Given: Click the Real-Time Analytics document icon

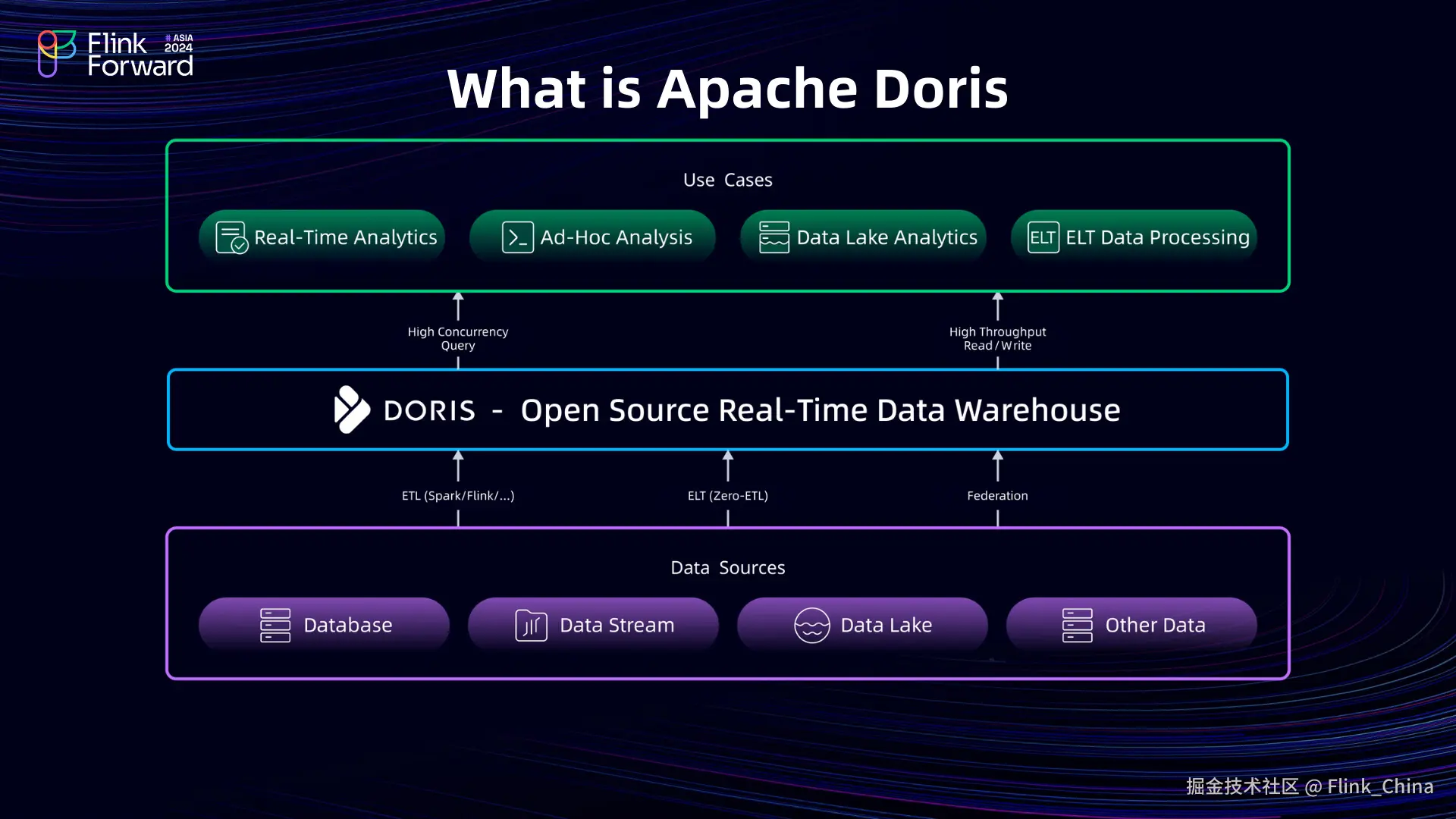Looking at the screenshot, I should pyautogui.click(x=231, y=237).
